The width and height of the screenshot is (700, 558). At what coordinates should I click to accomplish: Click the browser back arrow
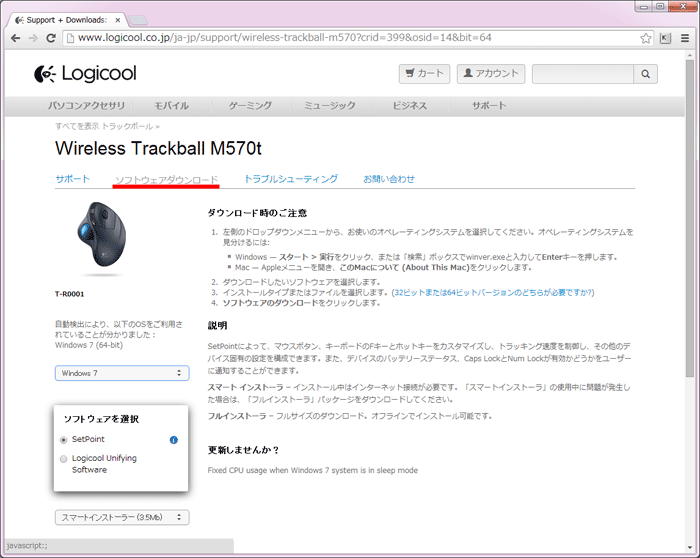(x=16, y=38)
